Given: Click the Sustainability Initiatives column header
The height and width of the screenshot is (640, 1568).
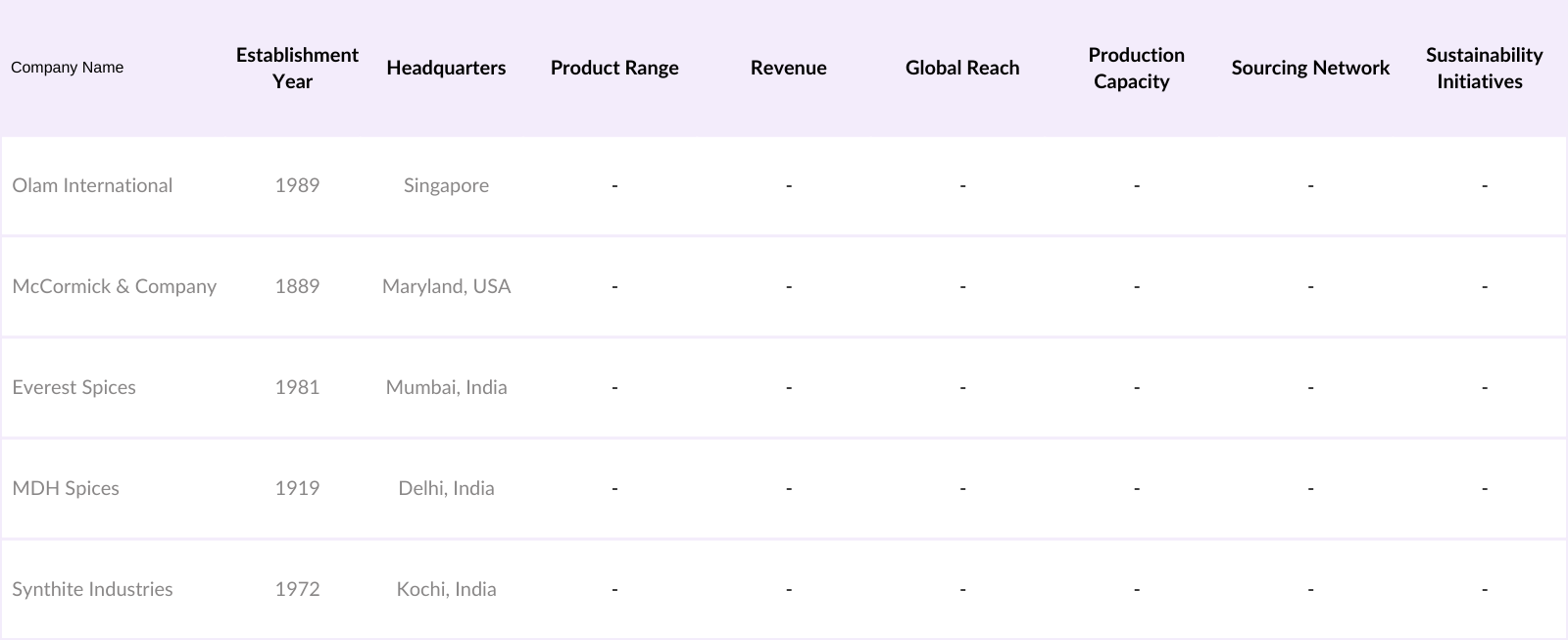Looking at the screenshot, I should (x=1484, y=68).
